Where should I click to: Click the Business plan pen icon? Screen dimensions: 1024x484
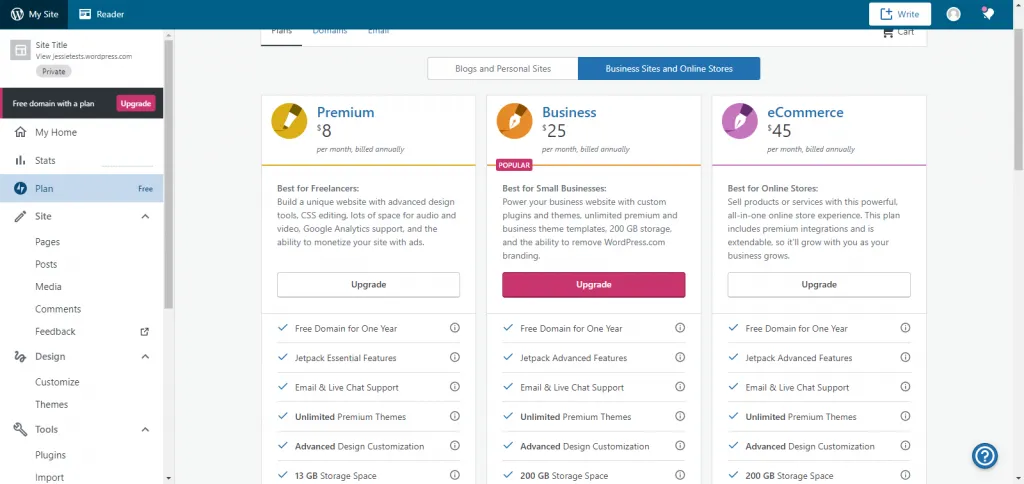point(515,121)
